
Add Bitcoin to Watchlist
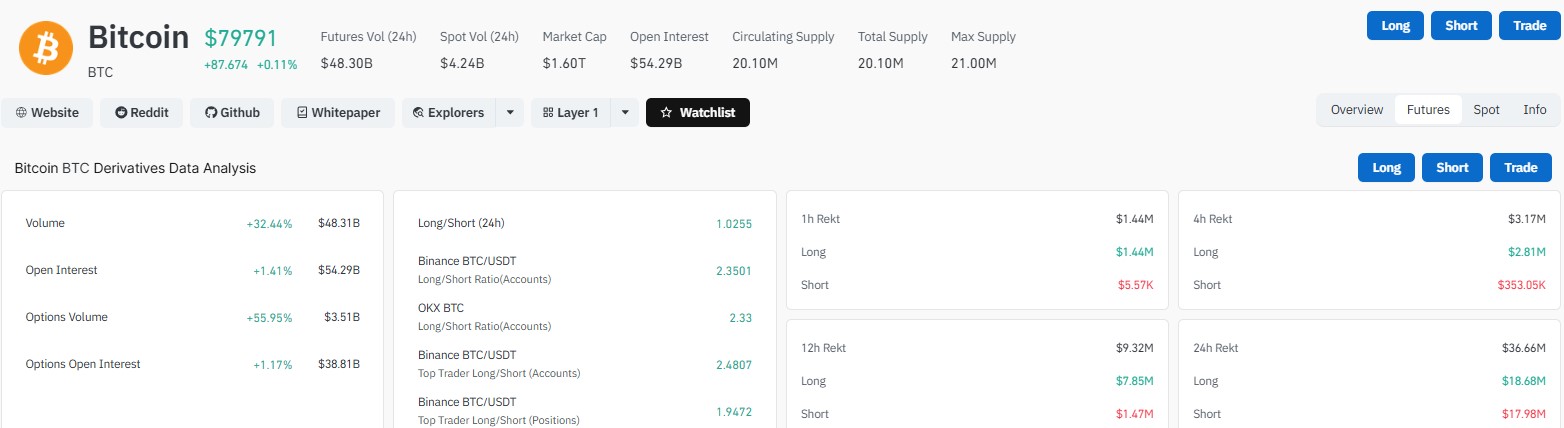[698, 113]
